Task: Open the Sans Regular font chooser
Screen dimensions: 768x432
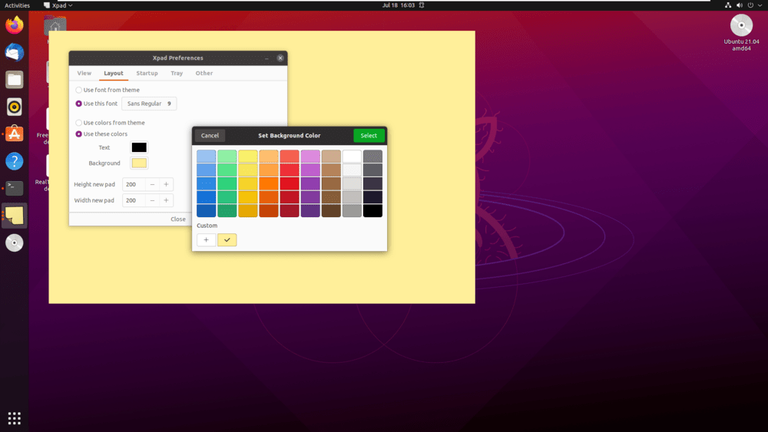Action: (x=149, y=103)
